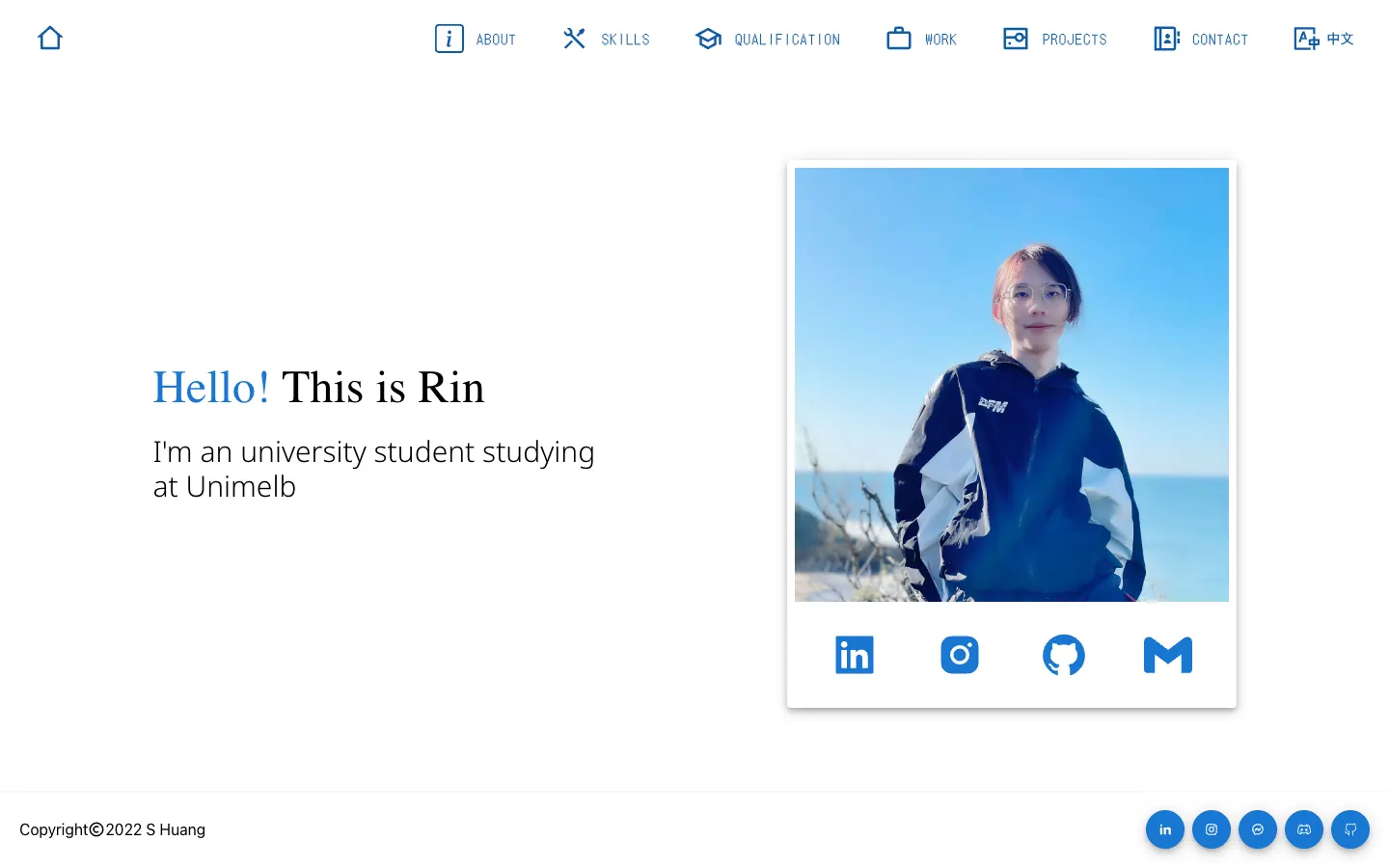Viewport: 1389px width, 868px height.
Task: Jump to the Skills section
Action: (607, 39)
